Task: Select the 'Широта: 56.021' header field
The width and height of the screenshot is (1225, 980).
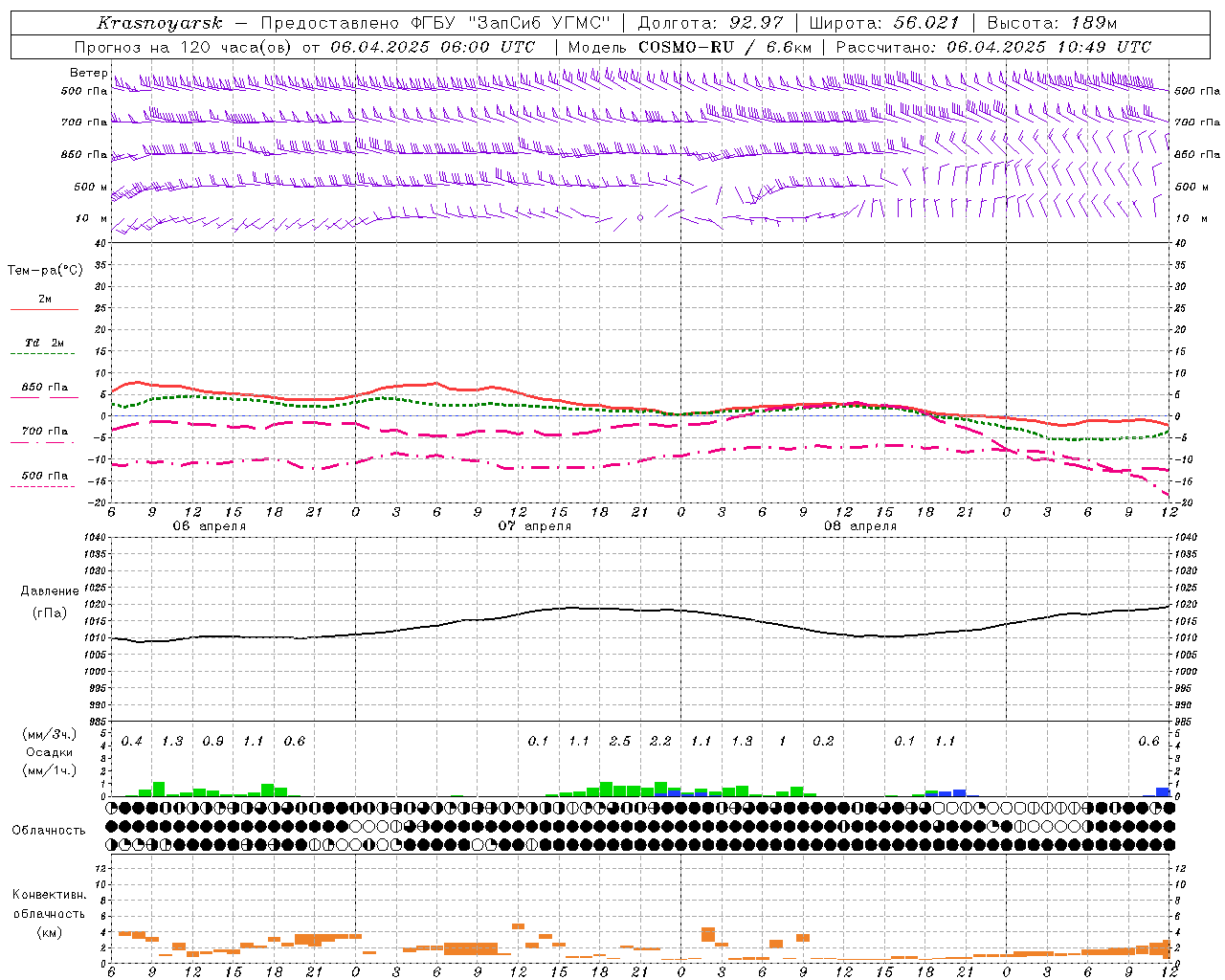Action: point(883,23)
